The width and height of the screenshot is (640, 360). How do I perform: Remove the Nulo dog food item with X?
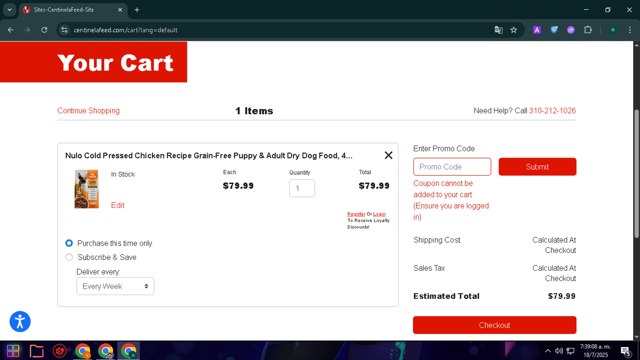[x=388, y=155]
